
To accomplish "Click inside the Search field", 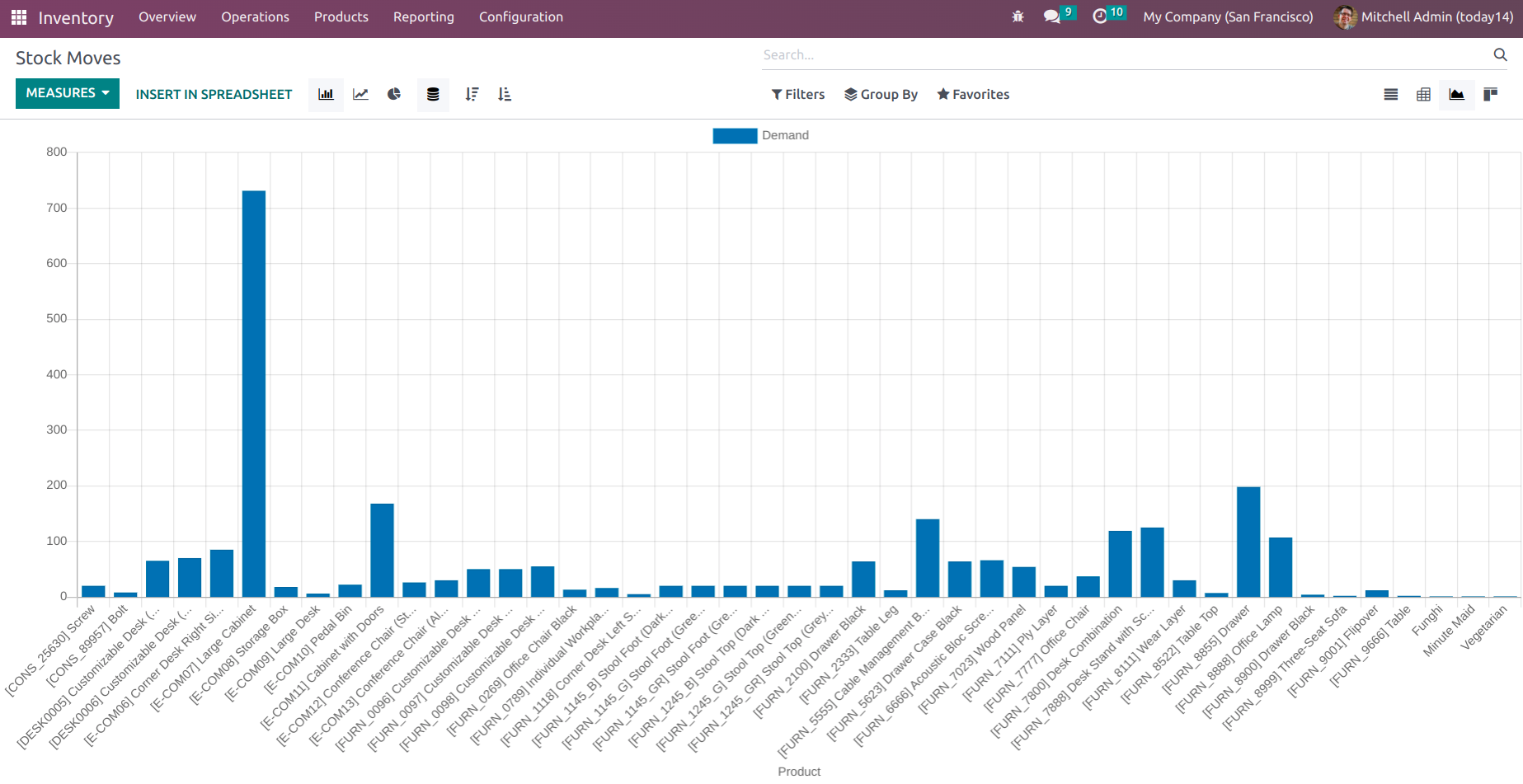I will (989, 54).
